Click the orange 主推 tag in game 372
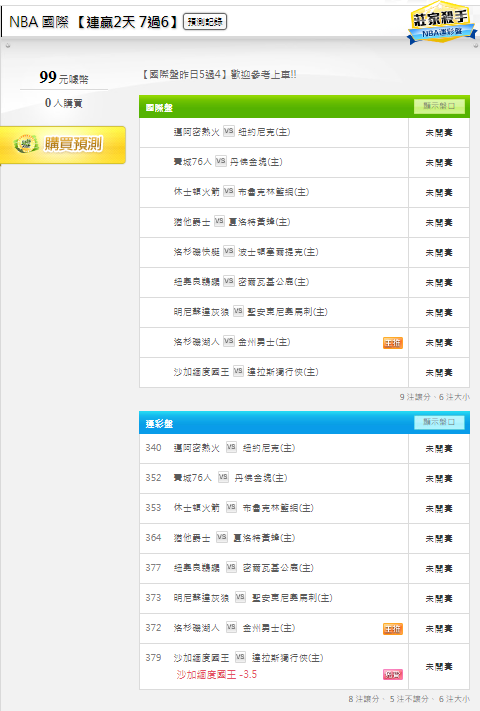480x711 pixels. click(393, 629)
